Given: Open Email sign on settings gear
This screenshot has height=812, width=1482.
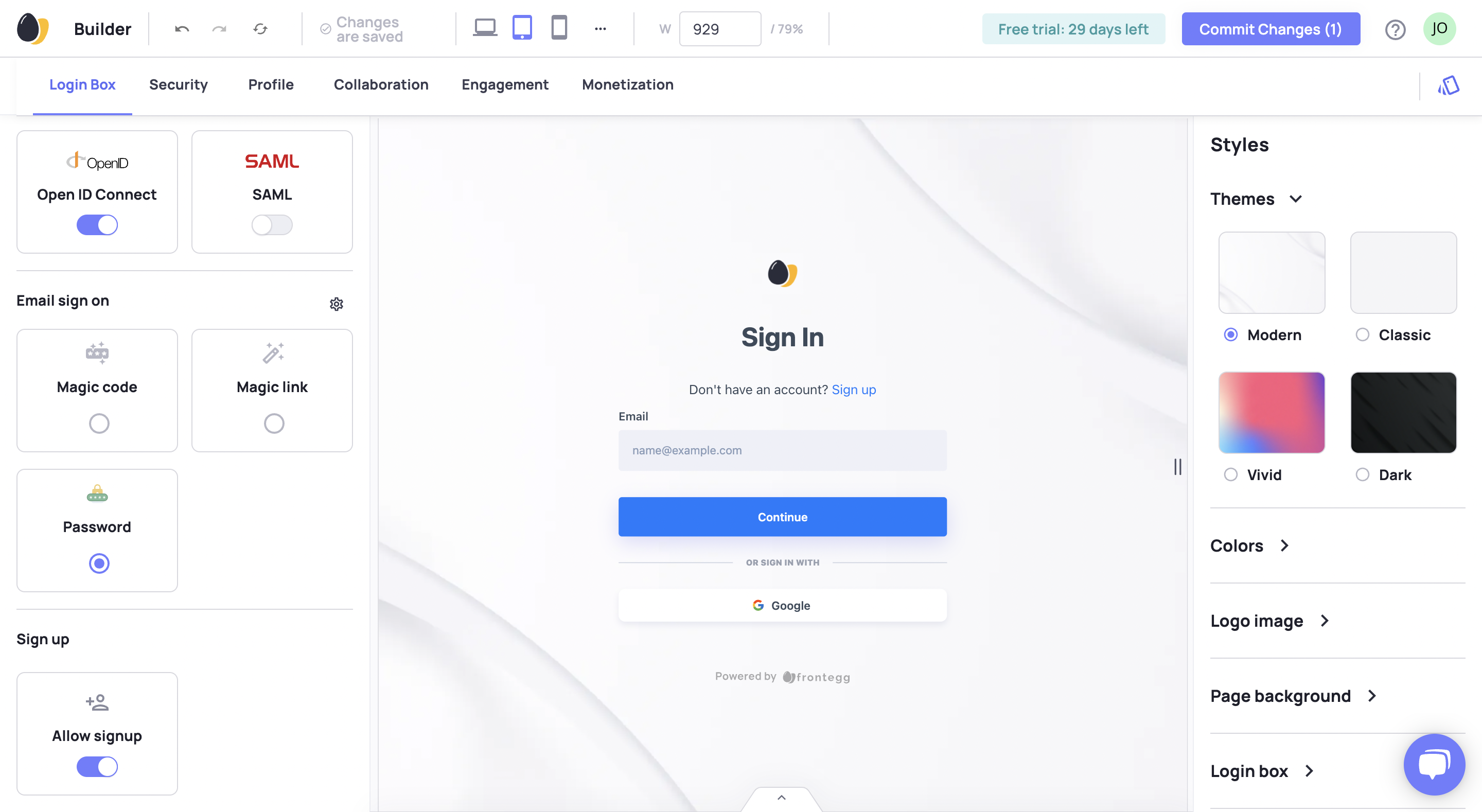Looking at the screenshot, I should pos(337,304).
